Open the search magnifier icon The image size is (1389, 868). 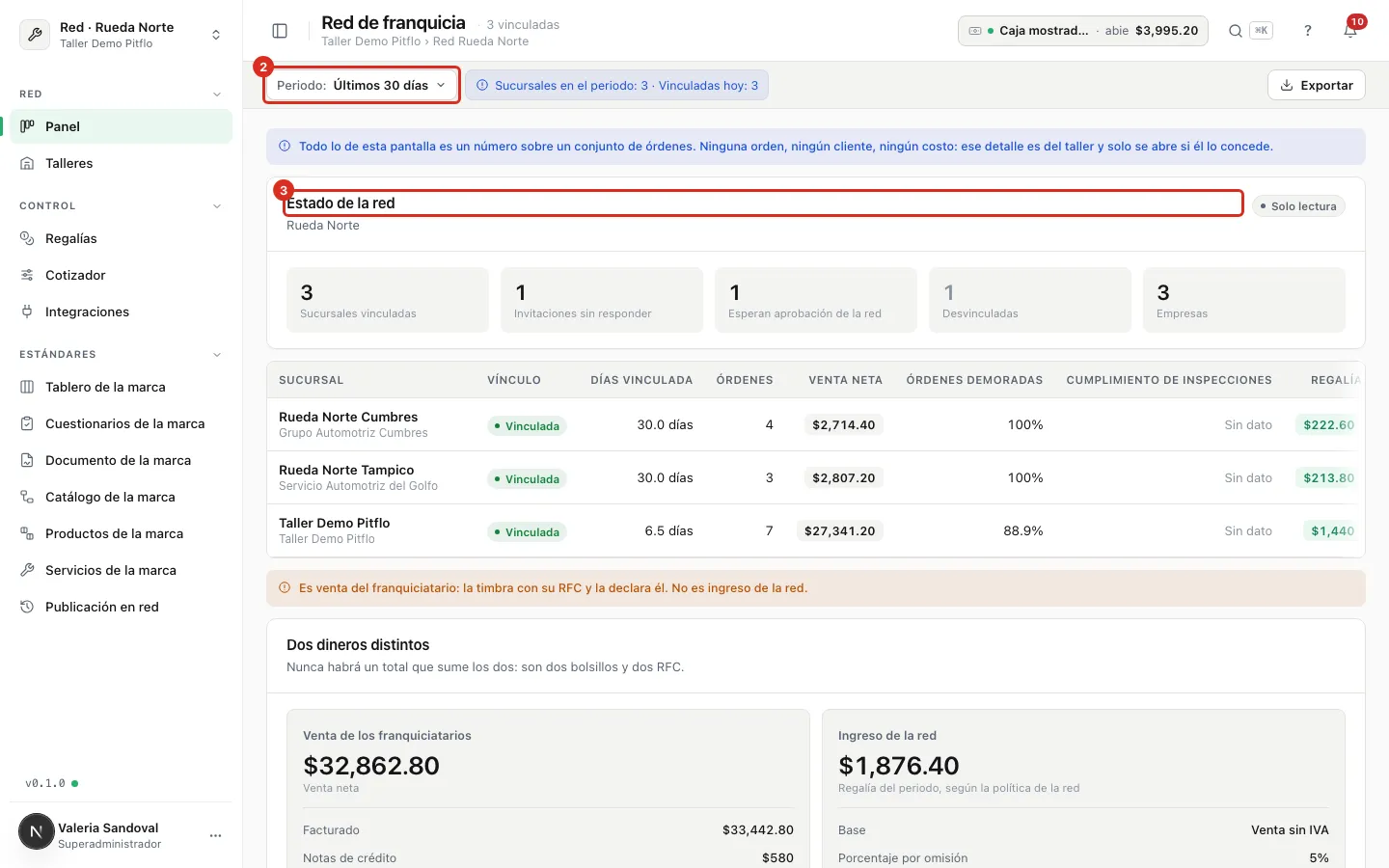point(1235,31)
